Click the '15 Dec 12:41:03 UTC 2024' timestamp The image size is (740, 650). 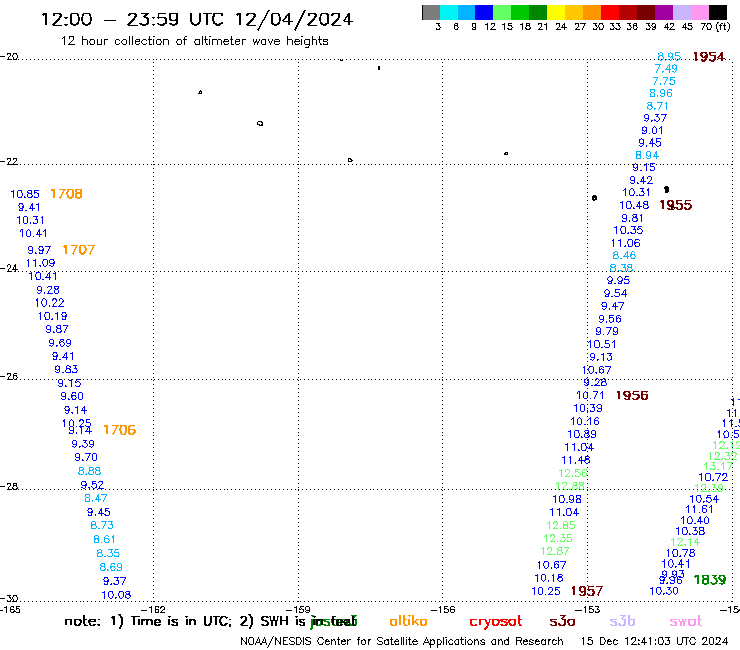[x=654, y=641]
